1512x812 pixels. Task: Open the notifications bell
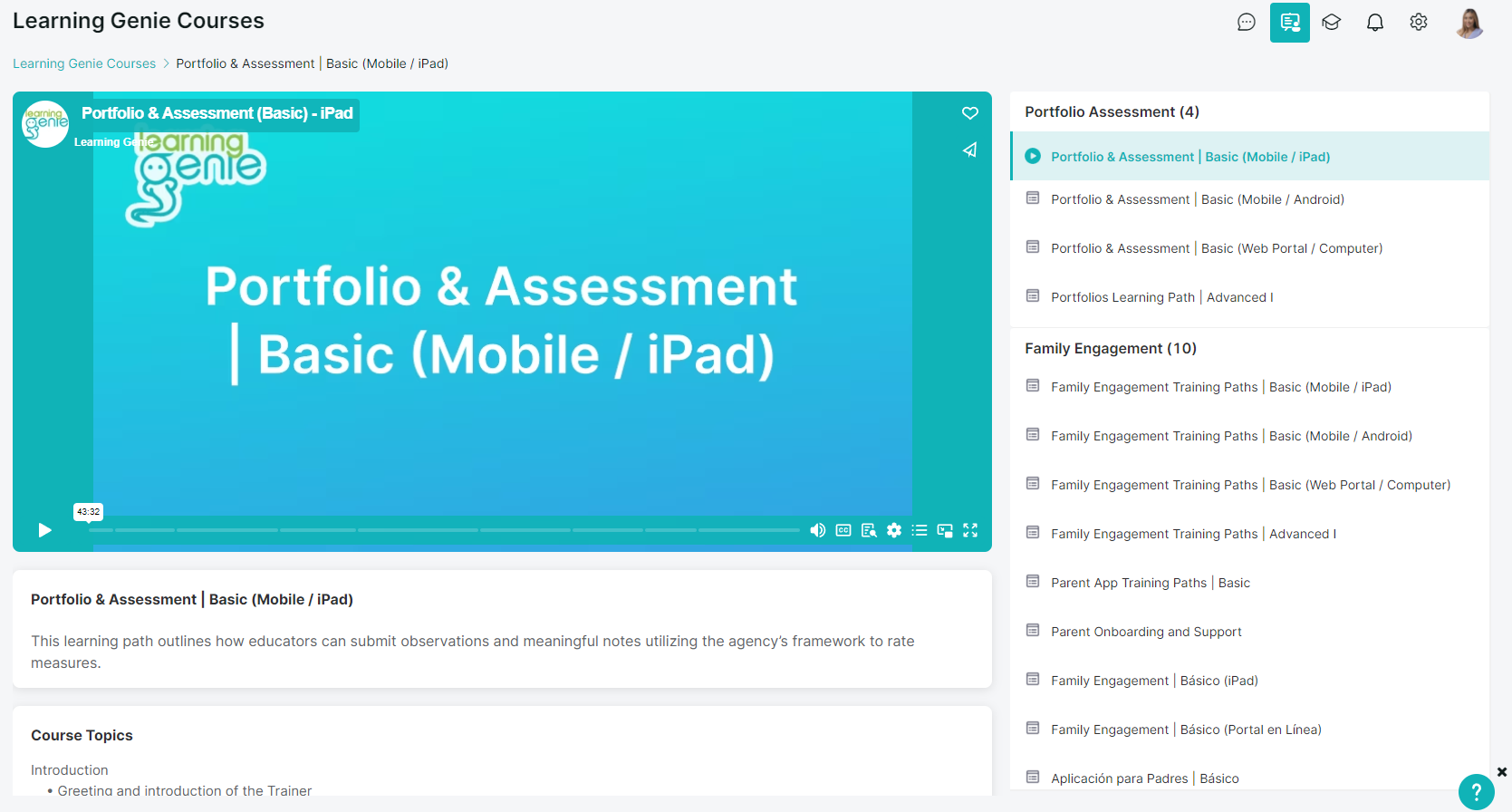[1375, 22]
